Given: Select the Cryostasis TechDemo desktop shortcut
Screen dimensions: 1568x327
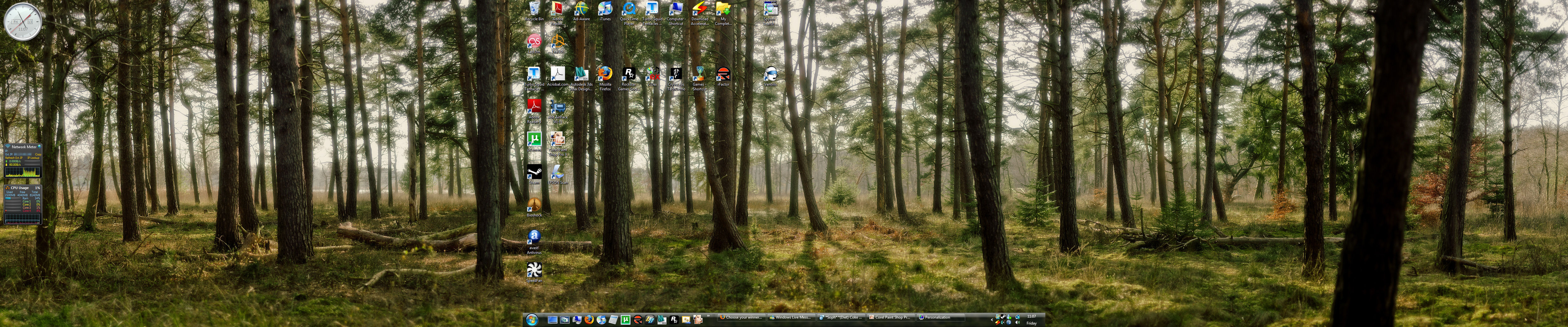Looking at the screenshot, I should coord(676,79).
